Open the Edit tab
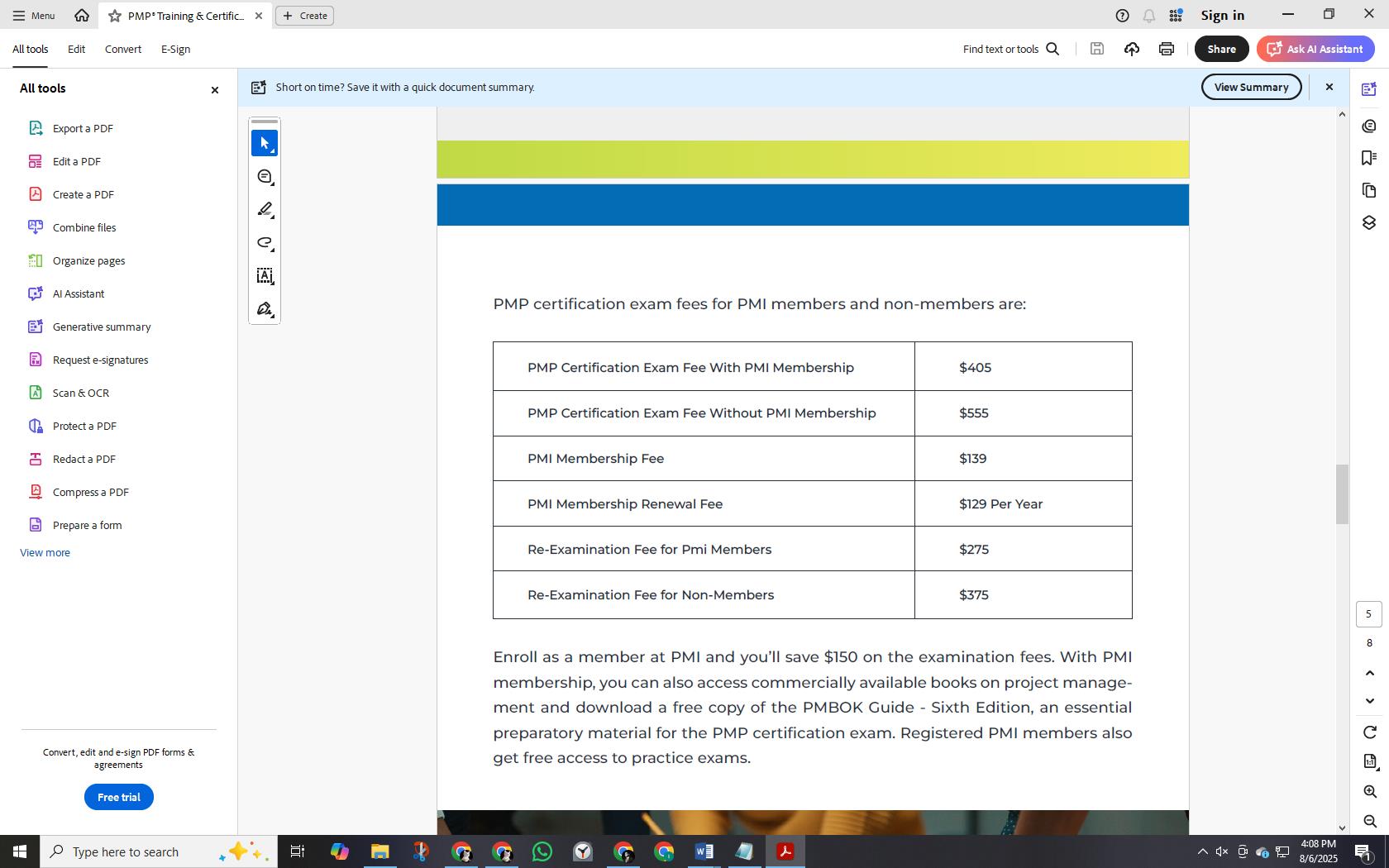The image size is (1389, 868). click(x=76, y=50)
